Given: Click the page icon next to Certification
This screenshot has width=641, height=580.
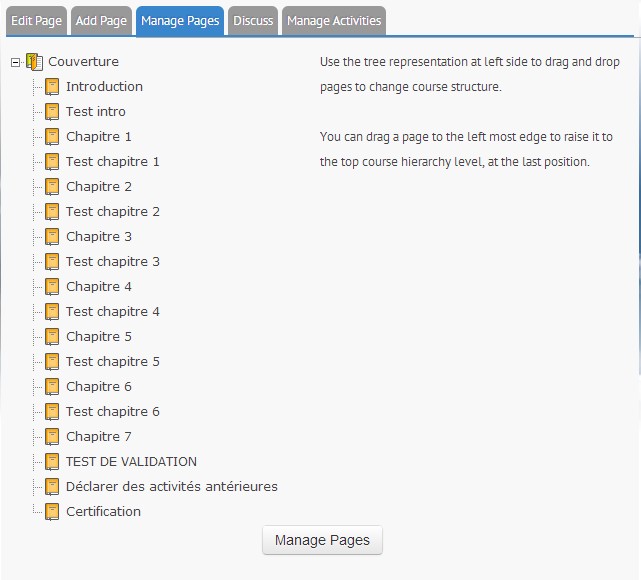Looking at the screenshot, I should [52, 512].
